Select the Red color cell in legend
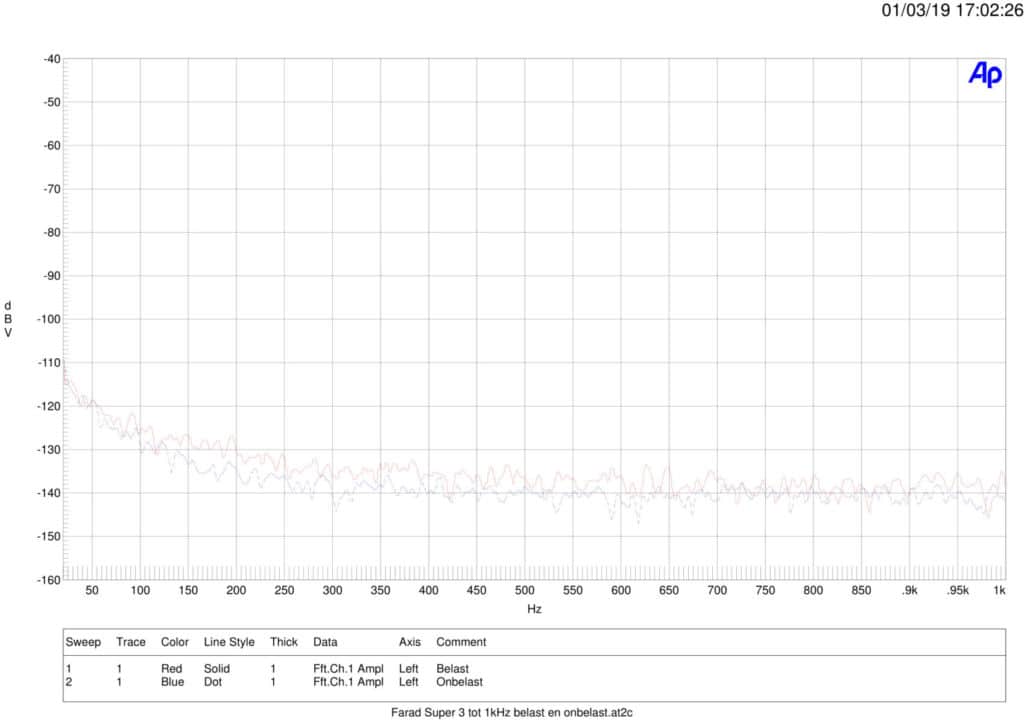Screen dimensions: 1024x724 (171, 669)
